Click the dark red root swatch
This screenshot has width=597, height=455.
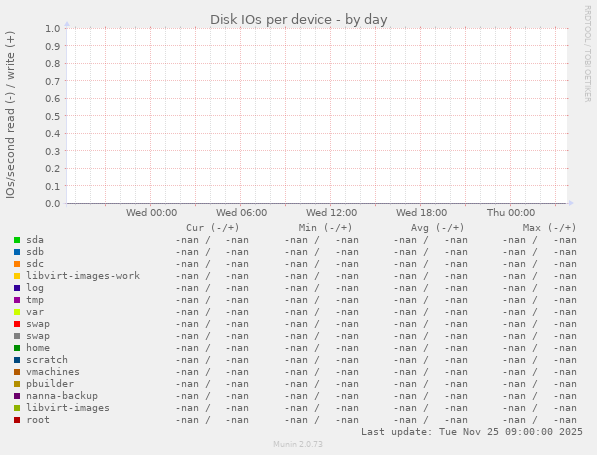pos(17,420)
